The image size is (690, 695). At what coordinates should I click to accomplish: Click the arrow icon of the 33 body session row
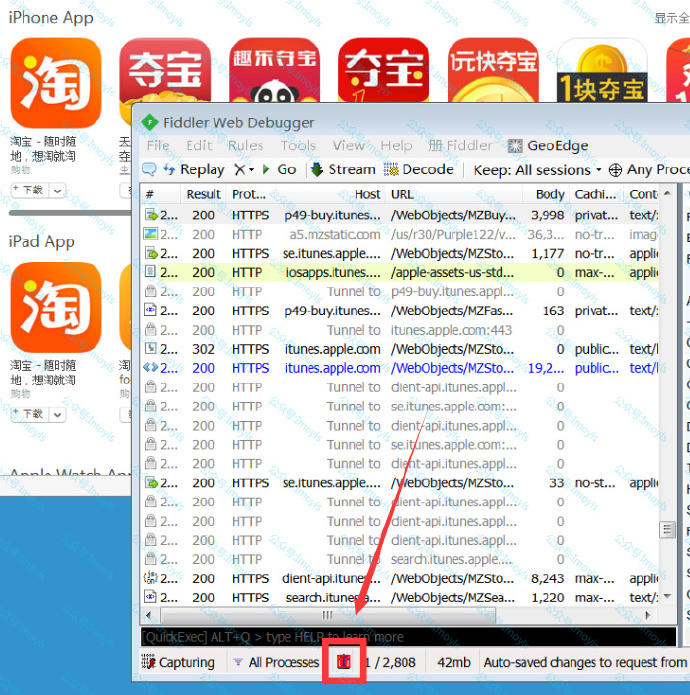tap(151, 482)
